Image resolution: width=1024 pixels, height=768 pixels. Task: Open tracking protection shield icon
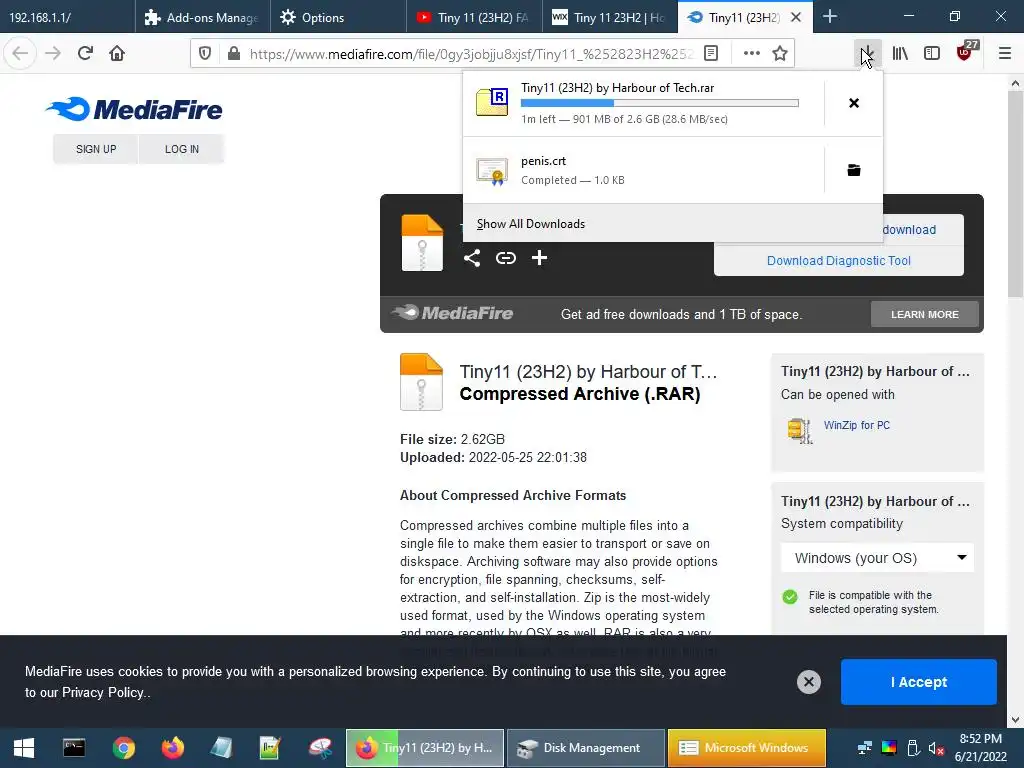pos(205,54)
